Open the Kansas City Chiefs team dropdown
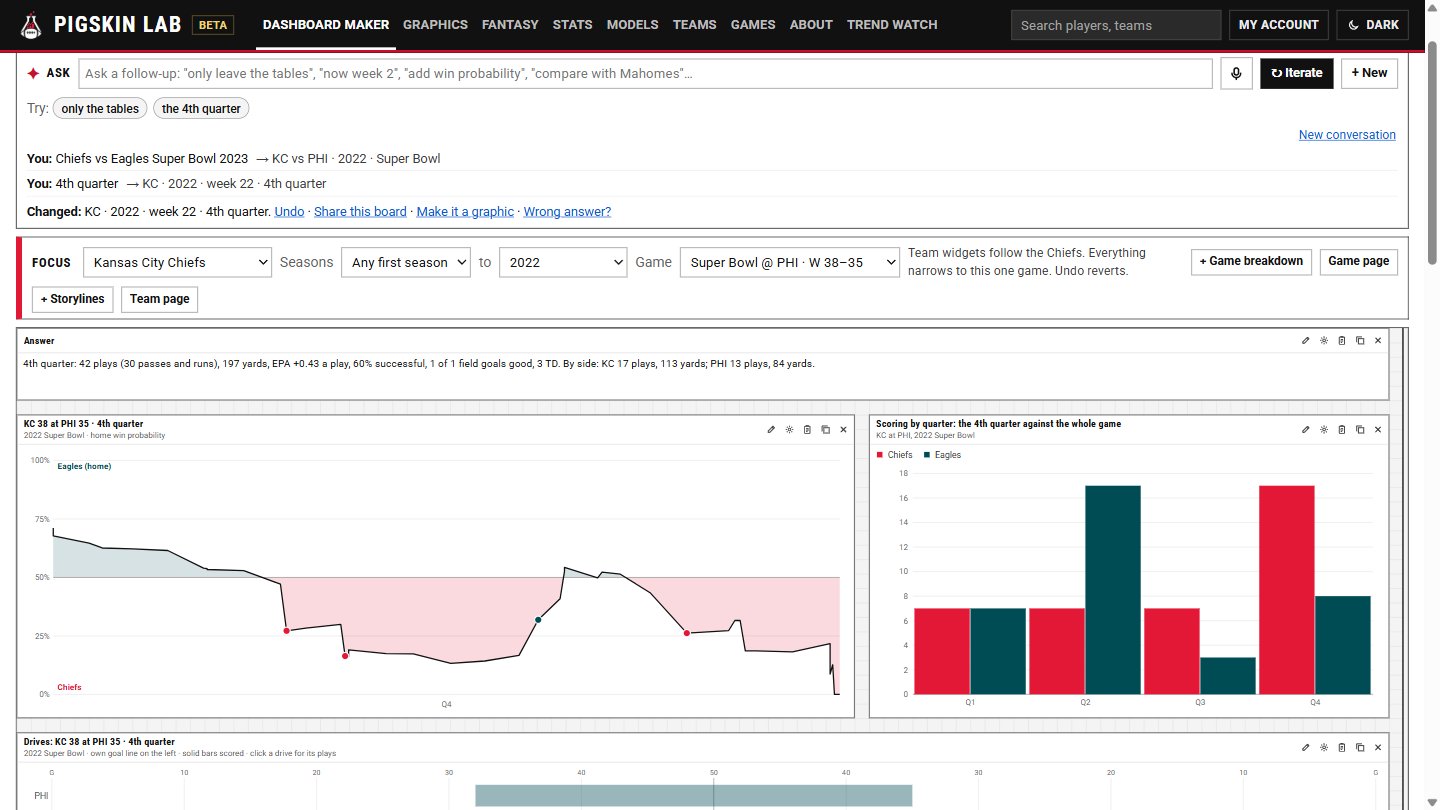 178,262
